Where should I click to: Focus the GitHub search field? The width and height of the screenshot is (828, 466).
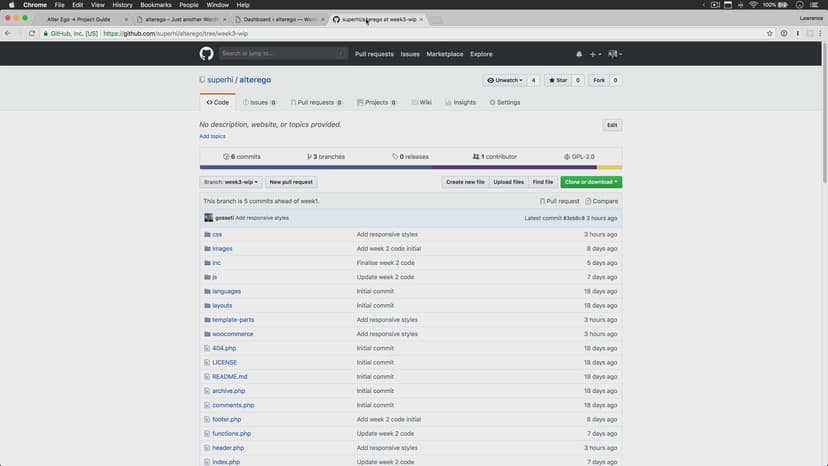coord(270,54)
